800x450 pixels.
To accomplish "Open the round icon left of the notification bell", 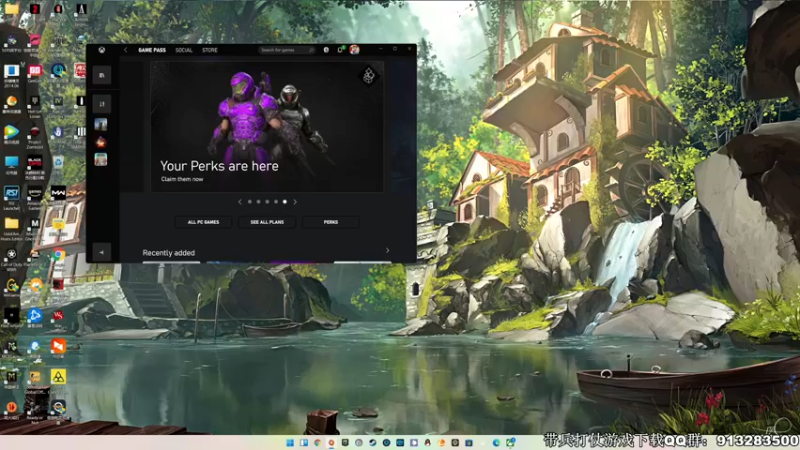I will [x=326, y=50].
